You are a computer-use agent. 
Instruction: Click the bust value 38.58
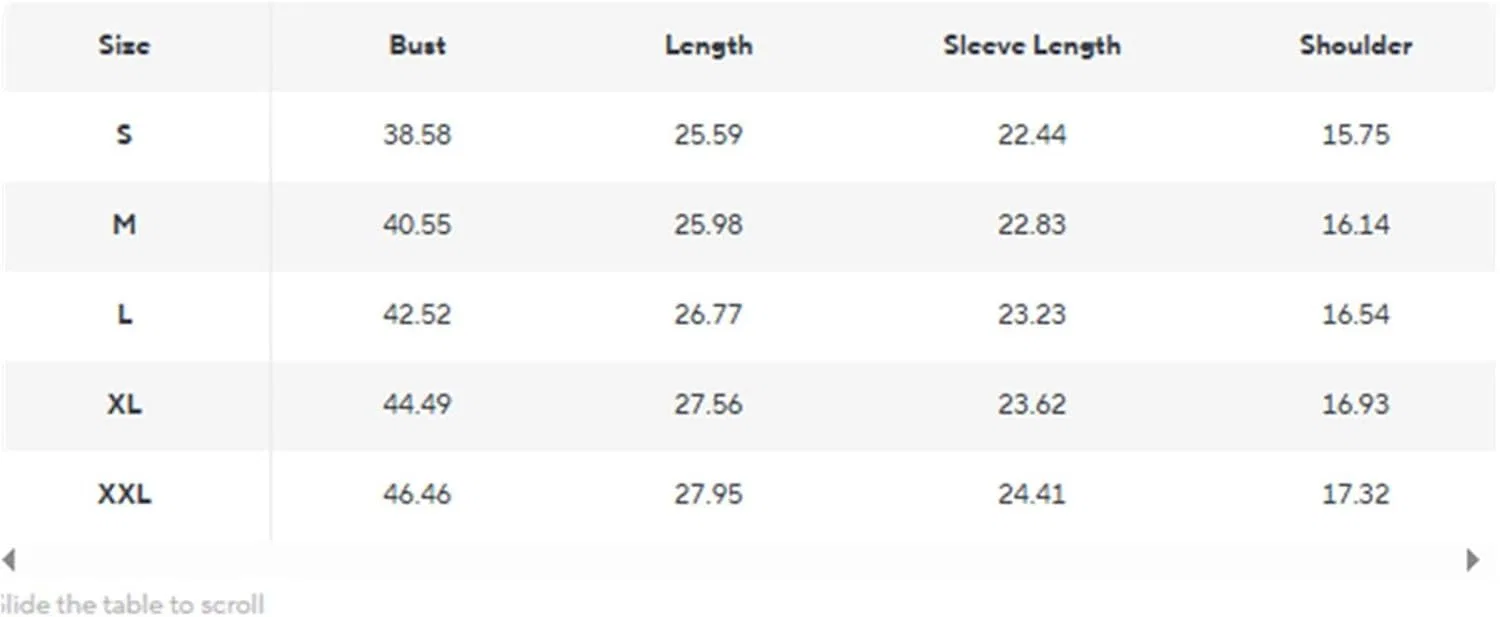coord(417,134)
